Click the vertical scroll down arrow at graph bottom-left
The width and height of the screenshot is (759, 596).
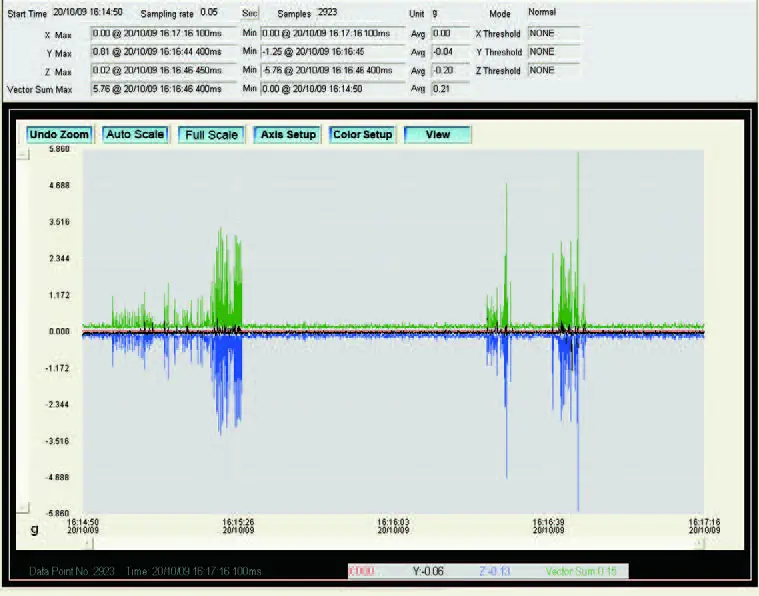coord(23,507)
